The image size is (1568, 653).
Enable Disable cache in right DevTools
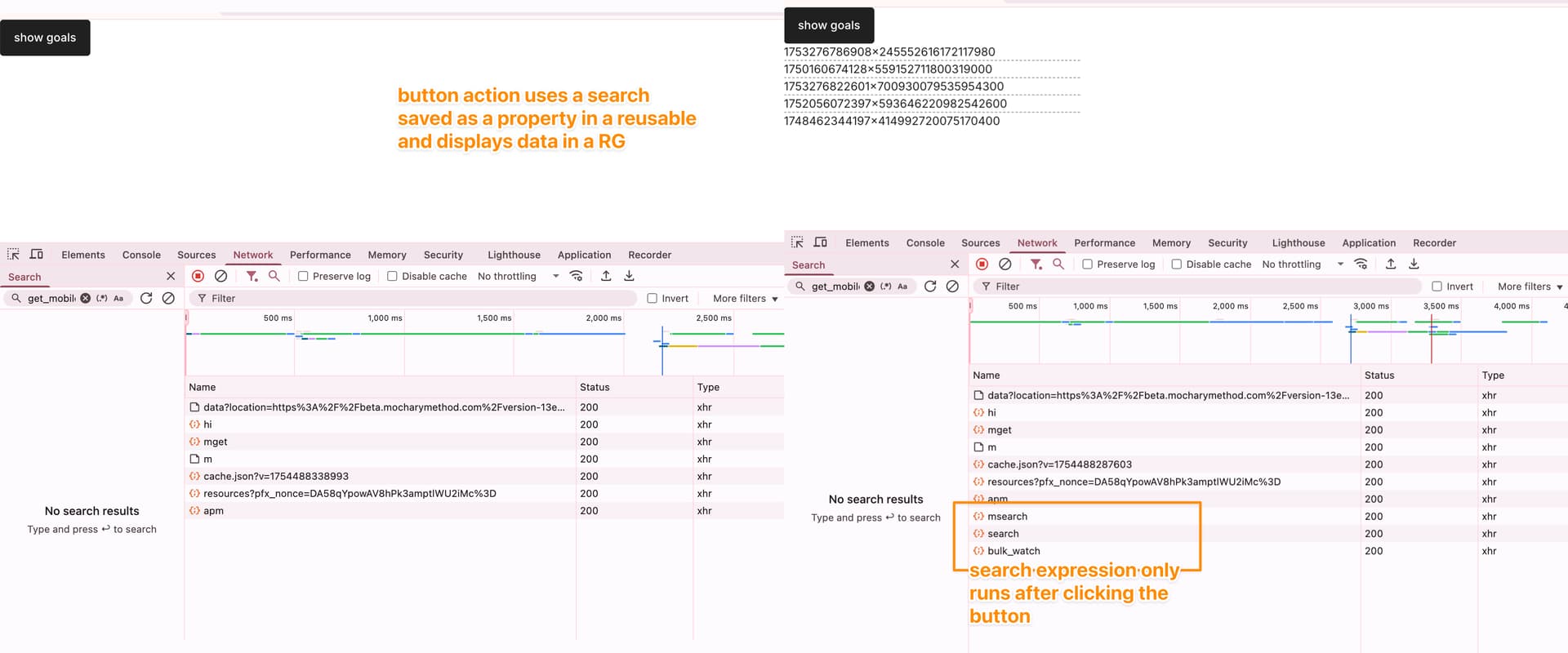(1176, 264)
